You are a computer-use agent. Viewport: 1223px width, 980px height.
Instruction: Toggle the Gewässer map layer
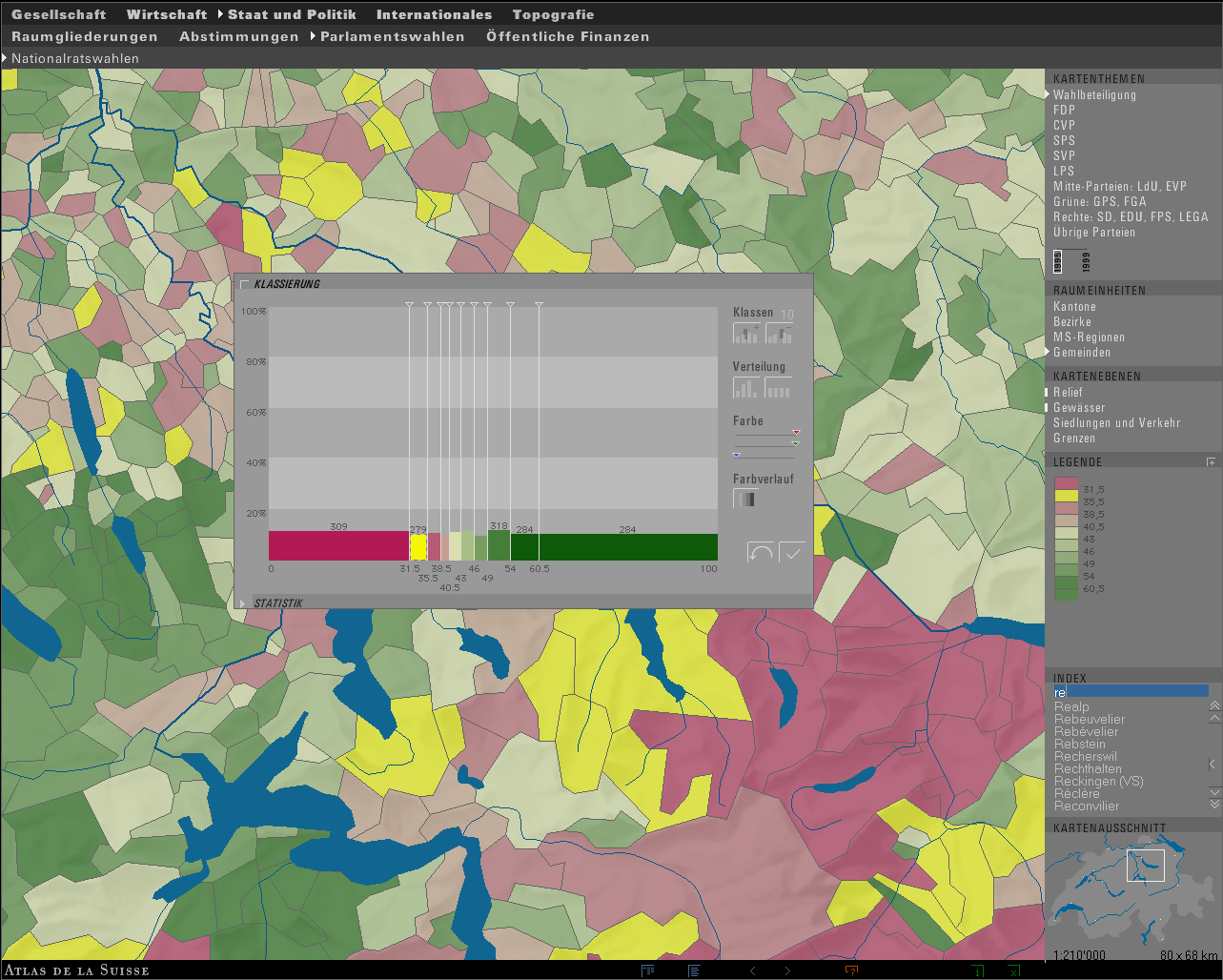(x=1079, y=408)
